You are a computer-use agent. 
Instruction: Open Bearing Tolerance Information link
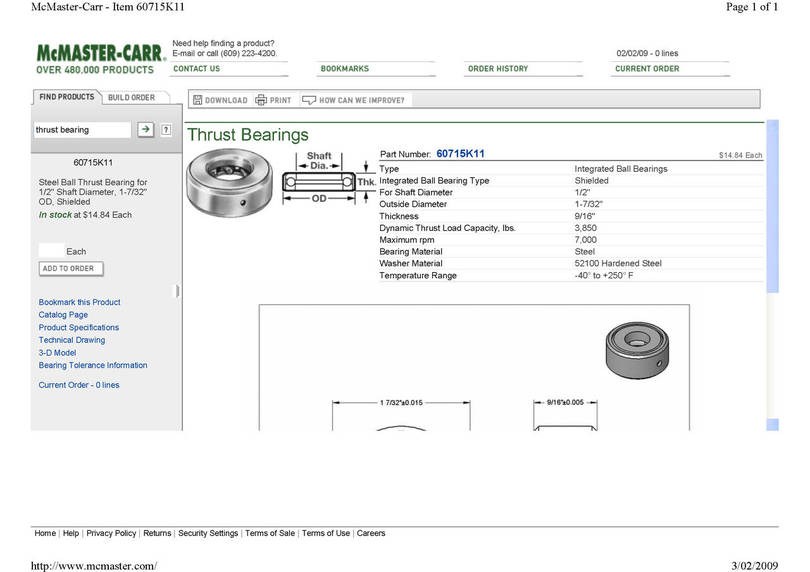coord(93,365)
